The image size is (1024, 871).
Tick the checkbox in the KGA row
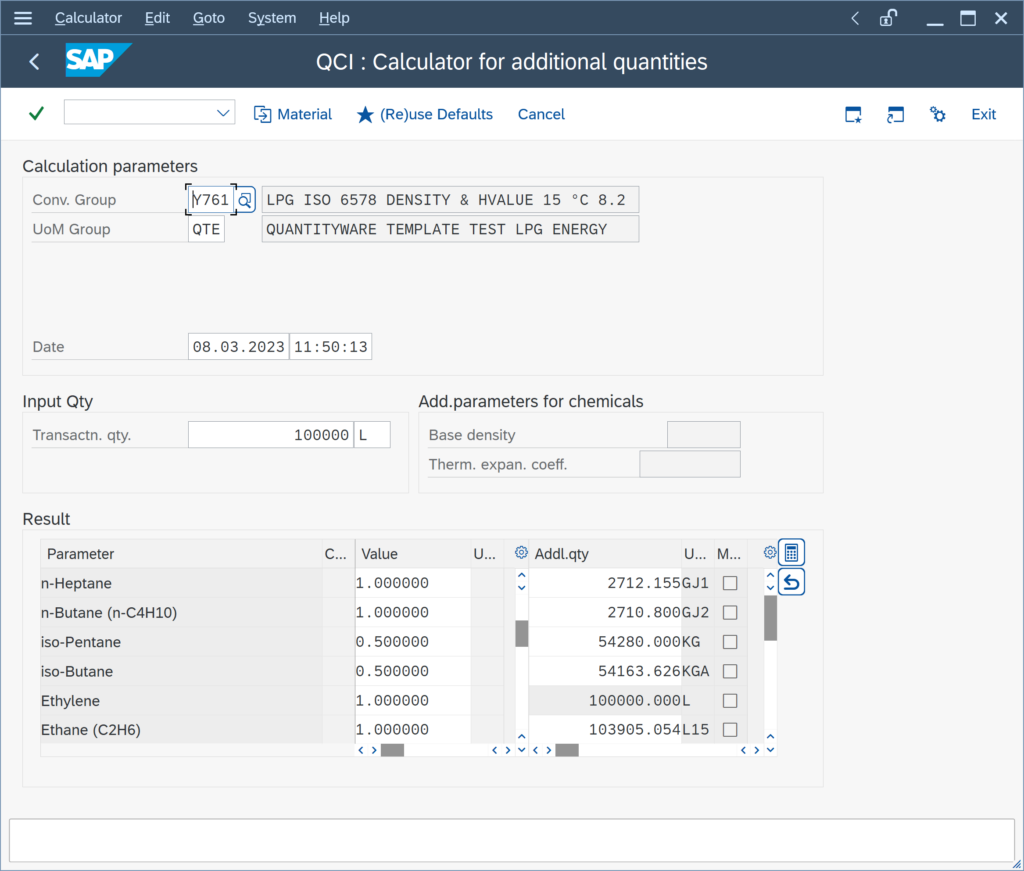pos(730,671)
